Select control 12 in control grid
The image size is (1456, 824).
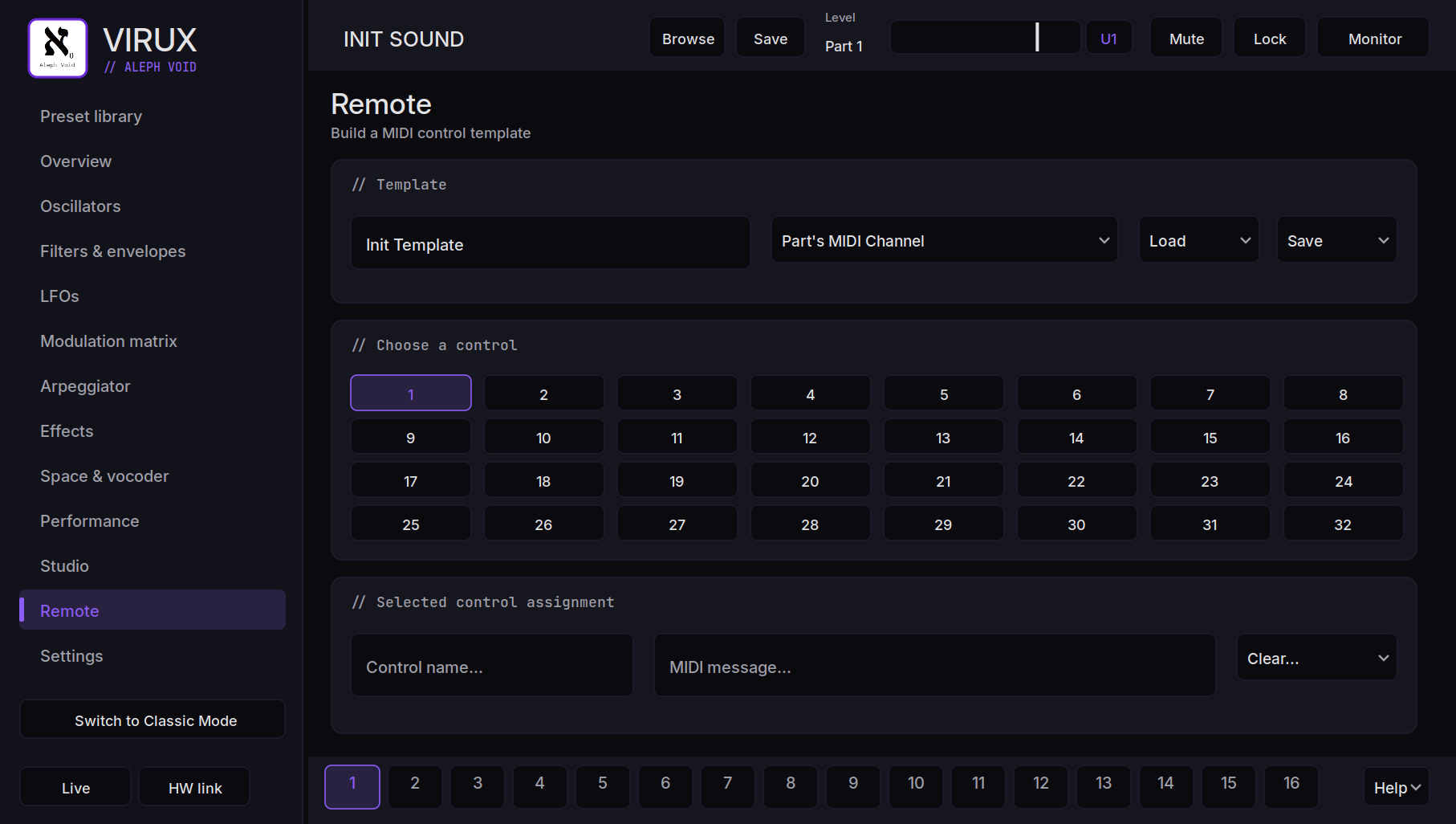click(811, 437)
